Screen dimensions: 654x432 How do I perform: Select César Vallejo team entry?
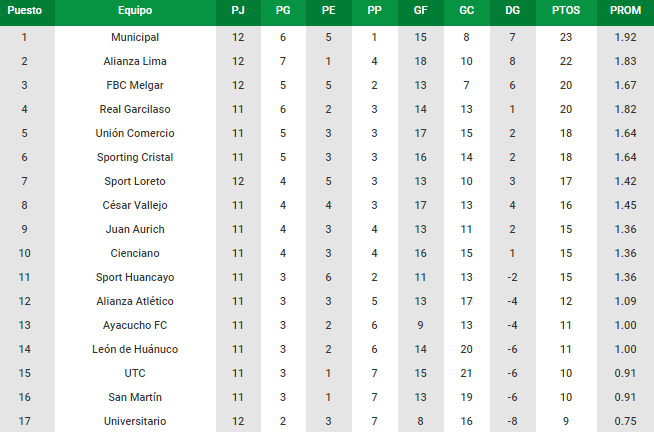tap(135, 205)
